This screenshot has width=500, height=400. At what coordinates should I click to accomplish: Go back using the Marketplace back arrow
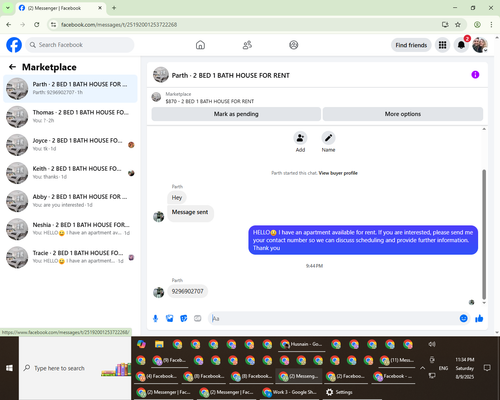coord(12,67)
